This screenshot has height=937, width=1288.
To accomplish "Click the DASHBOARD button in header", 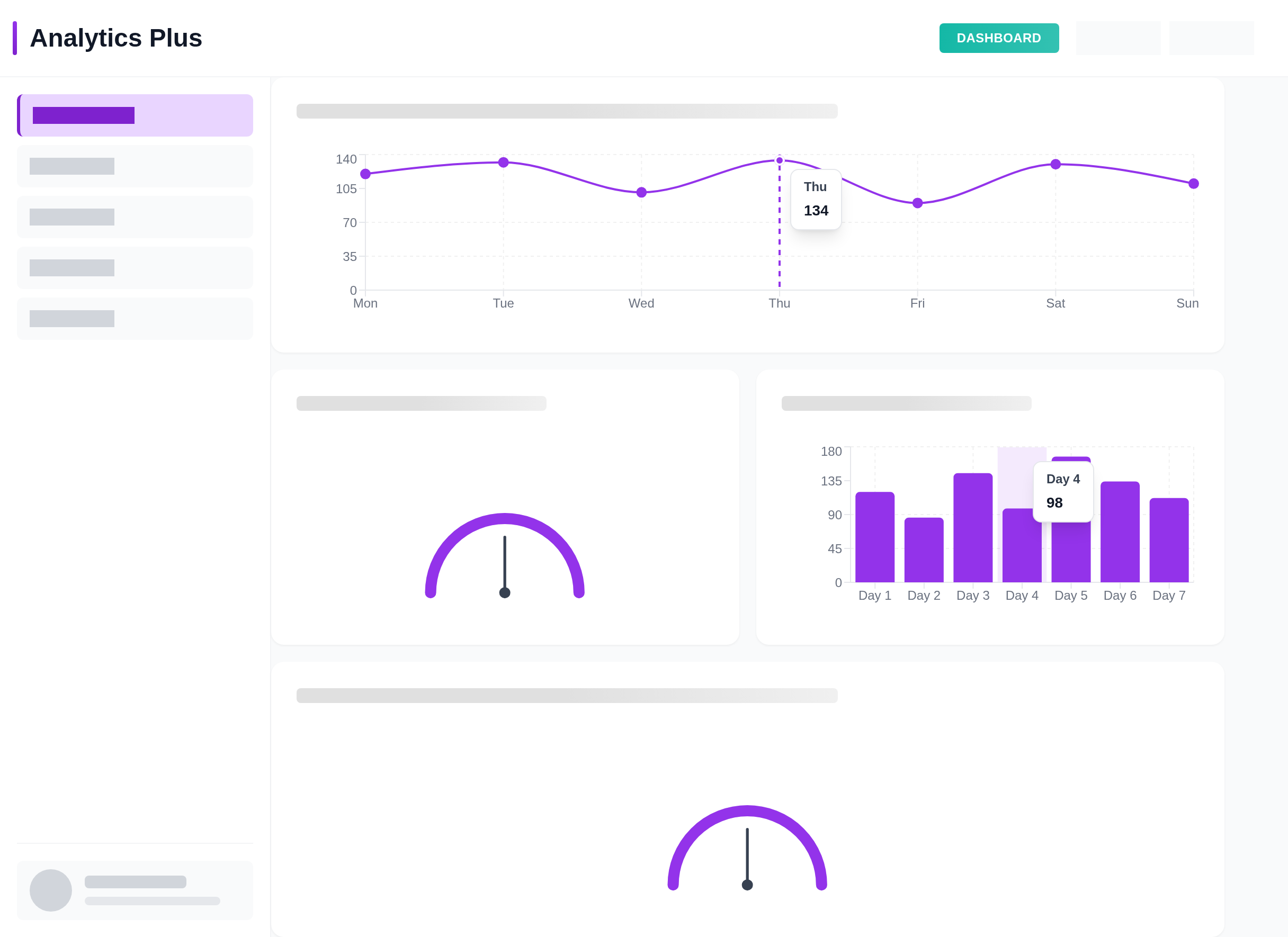I will (x=998, y=38).
